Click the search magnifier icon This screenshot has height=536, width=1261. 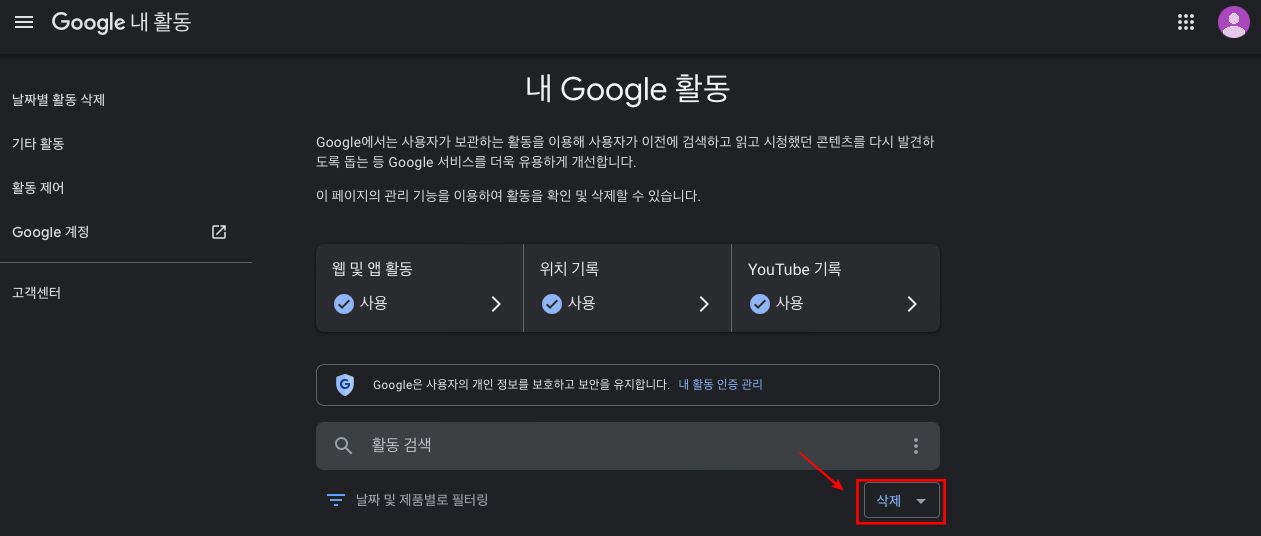tap(344, 446)
